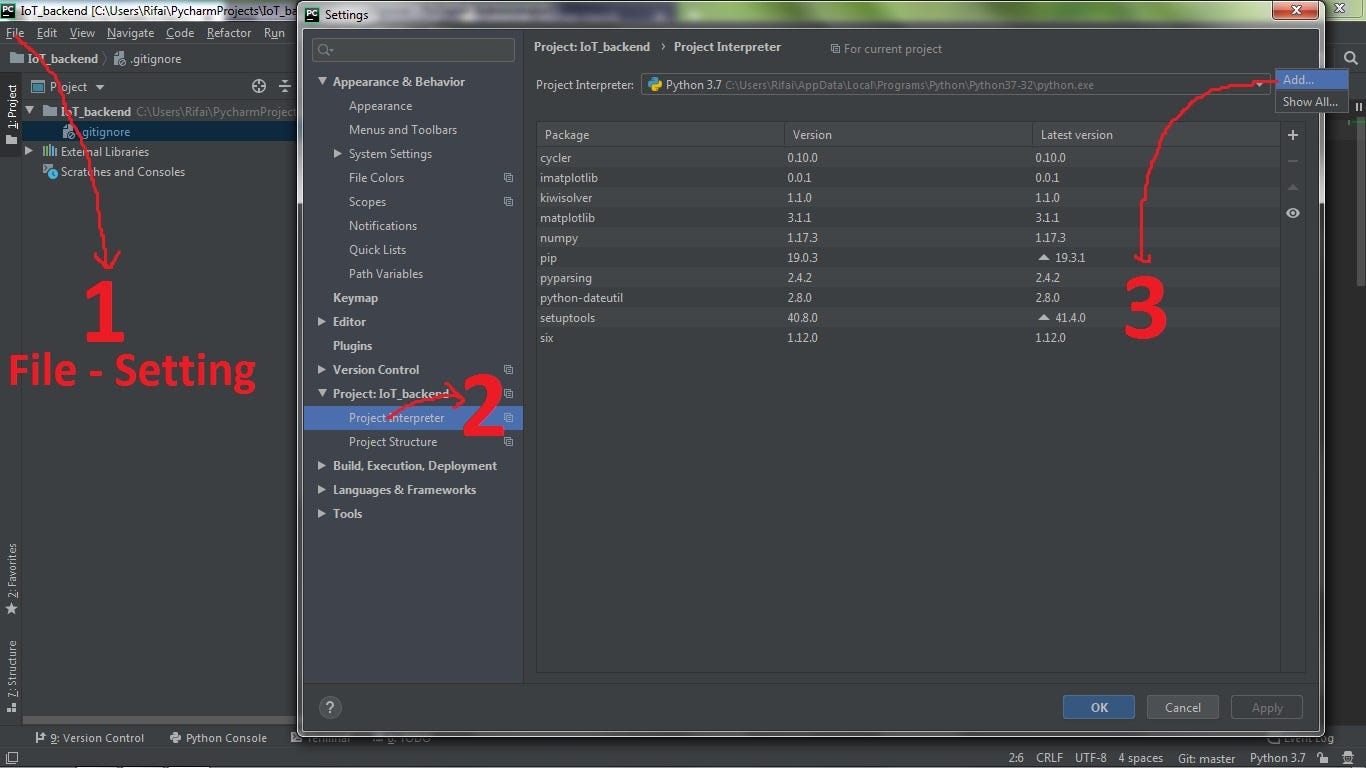Select Plugins settings item
This screenshot has height=768, width=1366.
pos(352,346)
